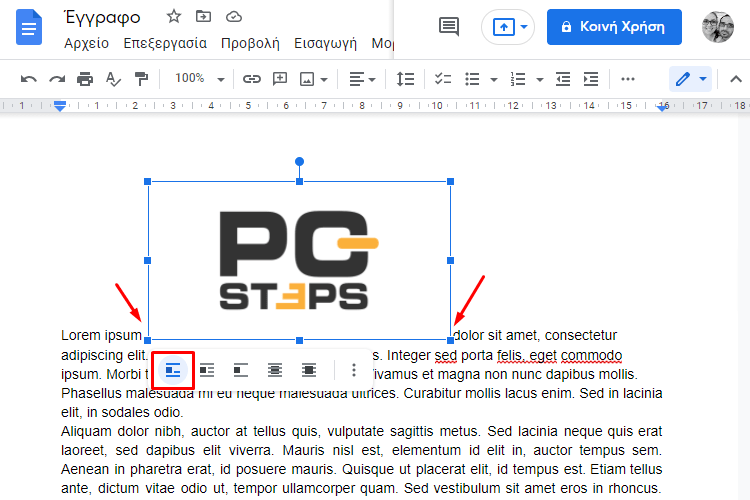Open the Επεξεργασία menu

pyautogui.click(x=165, y=44)
